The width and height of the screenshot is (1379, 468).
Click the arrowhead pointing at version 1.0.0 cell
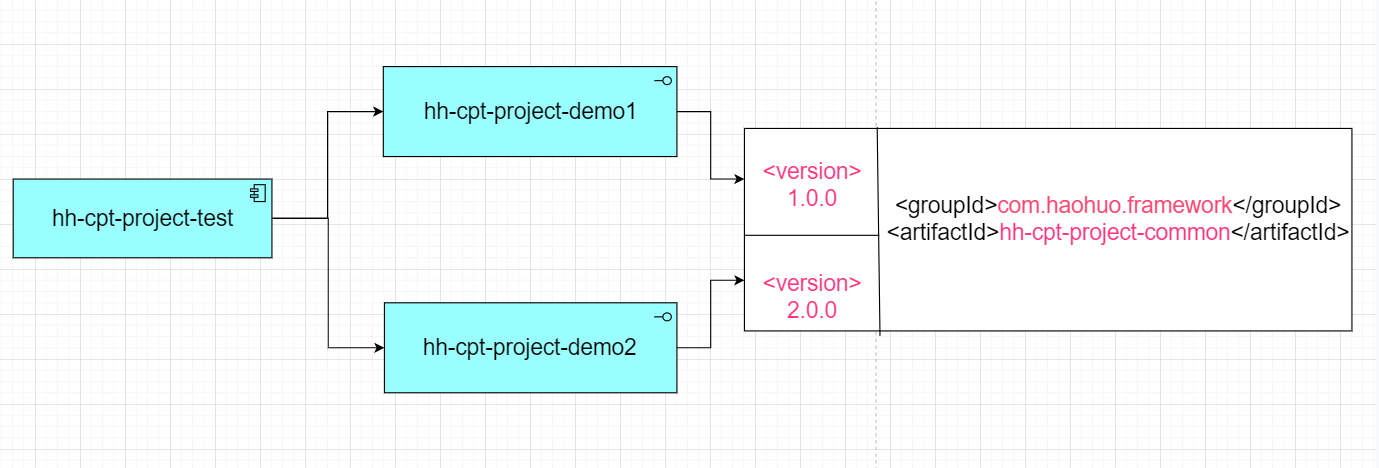738,180
